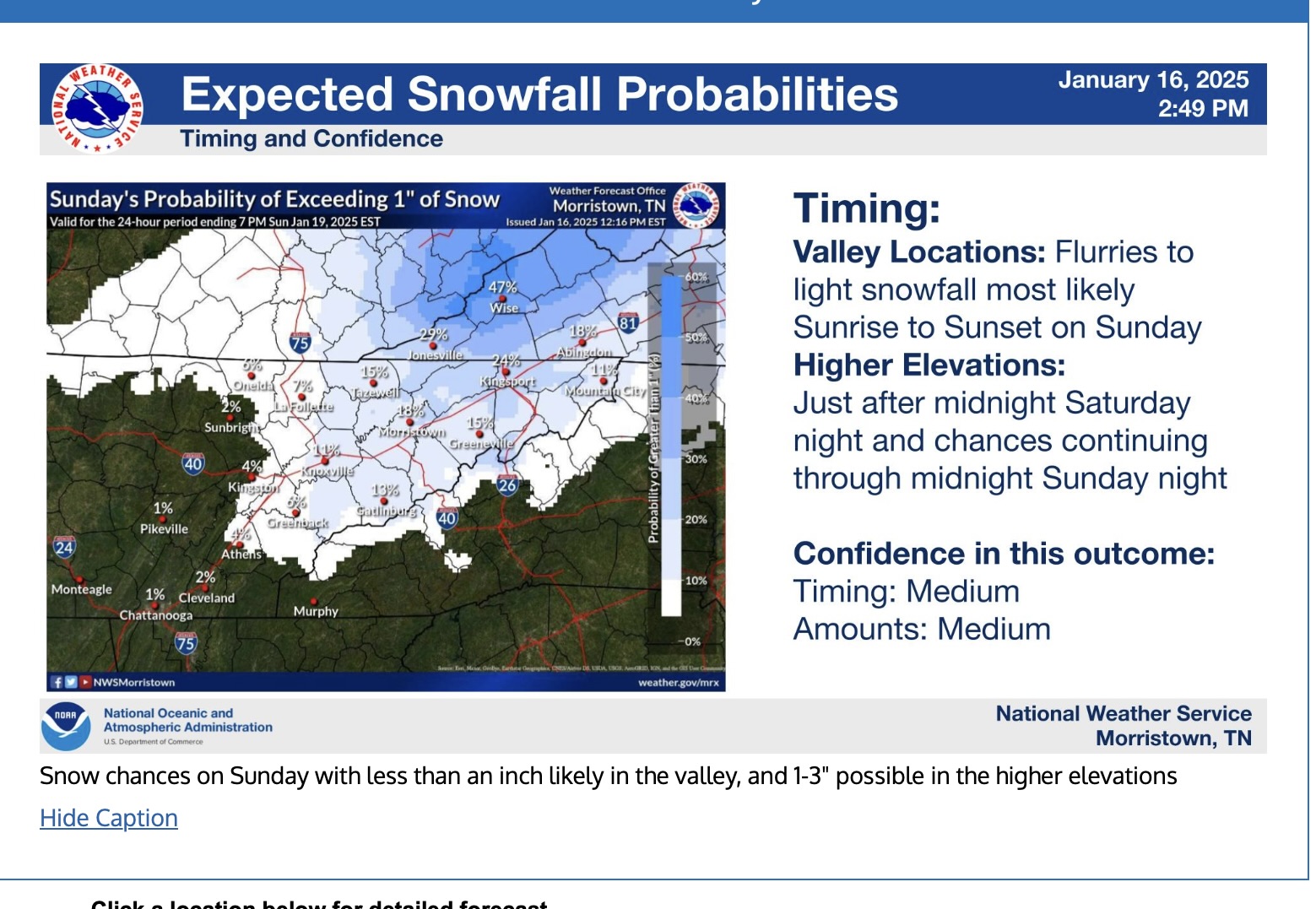The width and height of the screenshot is (1316, 909).
Task: Click the 24% Kingsport marker on map
Action: pos(506,371)
